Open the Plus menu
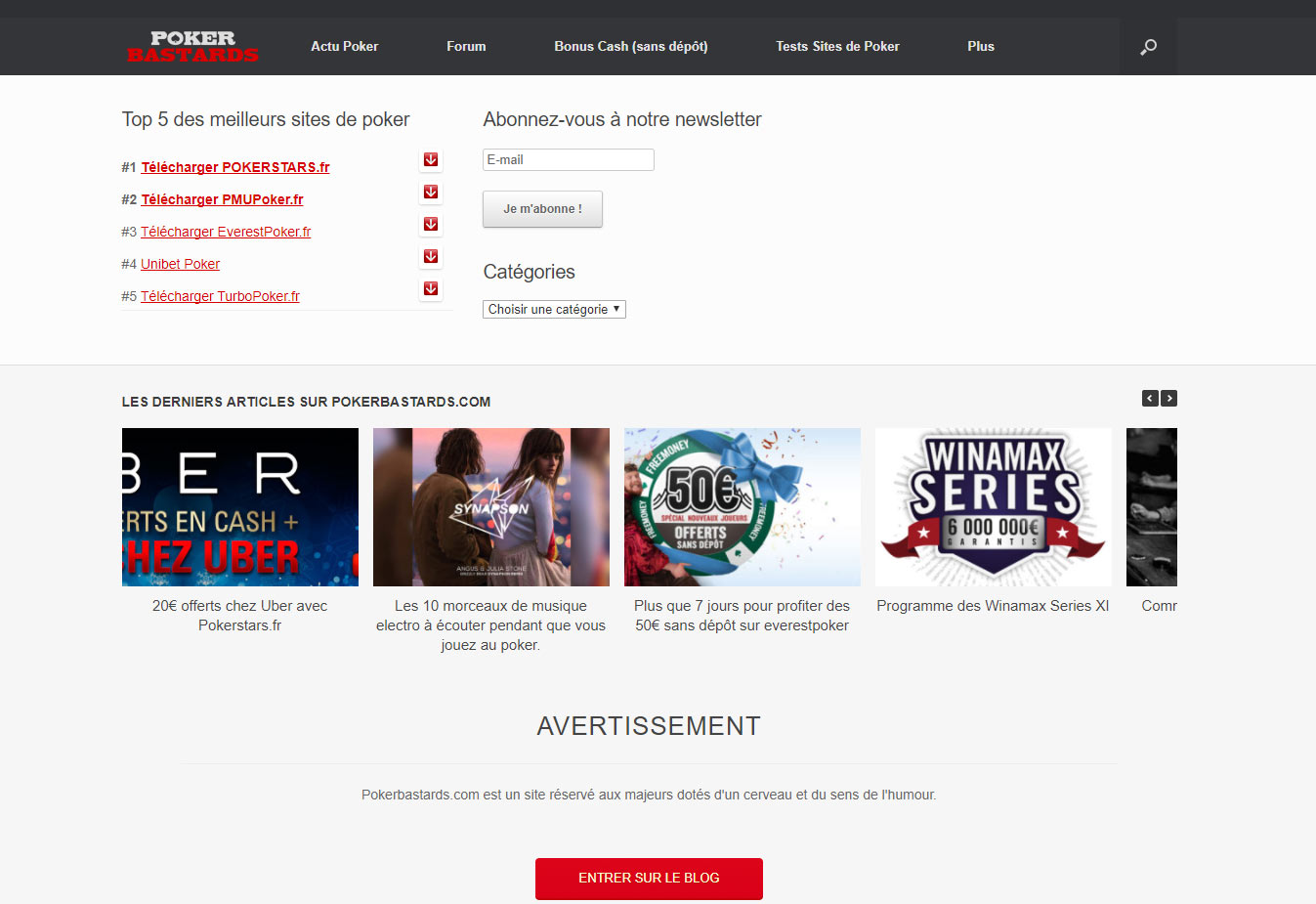Screen dimensions: 1316x904 pyautogui.click(x=981, y=46)
